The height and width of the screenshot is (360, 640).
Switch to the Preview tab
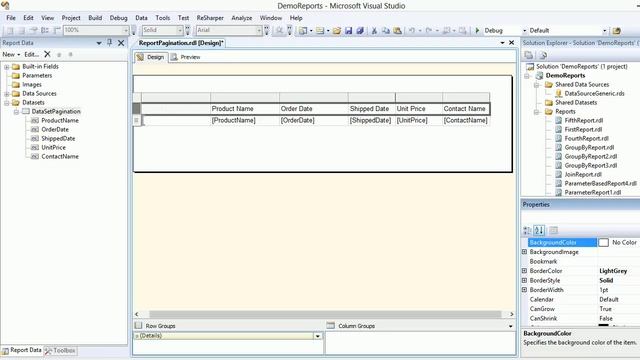(186, 57)
